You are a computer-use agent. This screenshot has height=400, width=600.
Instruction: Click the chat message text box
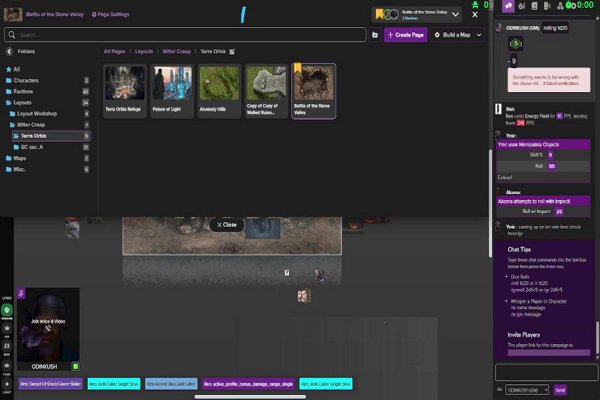(x=545, y=371)
